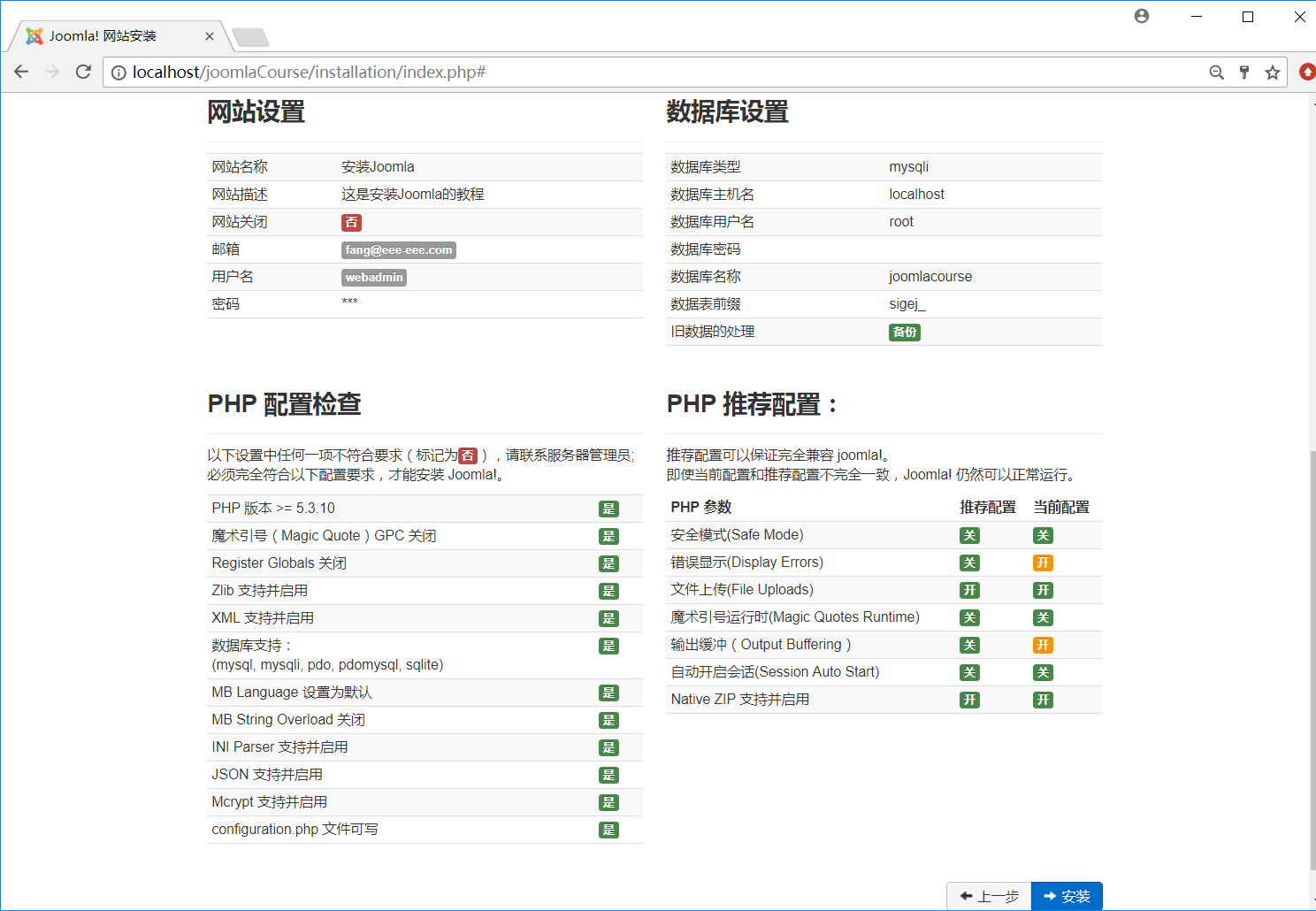The height and width of the screenshot is (911, 1316).
Task: Click the 是 badge for Register Globals 关闭
Action: (608, 564)
